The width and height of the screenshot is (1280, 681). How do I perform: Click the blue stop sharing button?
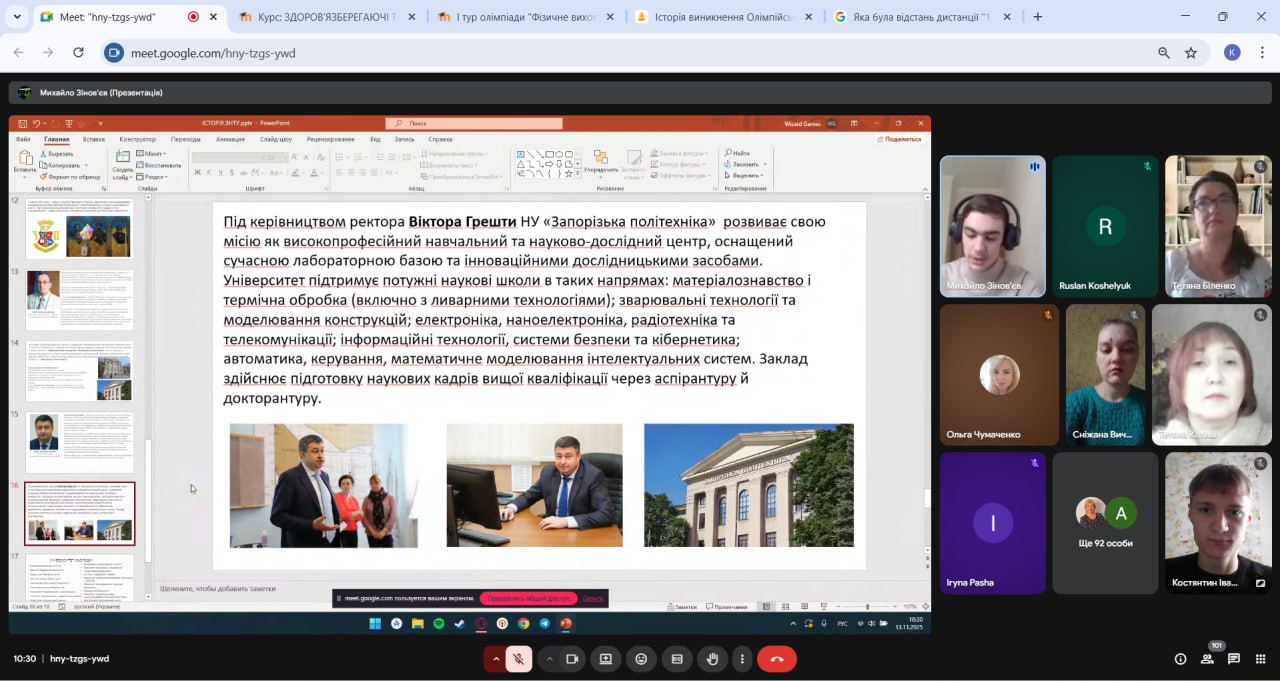pyautogui.click(x=527, y=598)
